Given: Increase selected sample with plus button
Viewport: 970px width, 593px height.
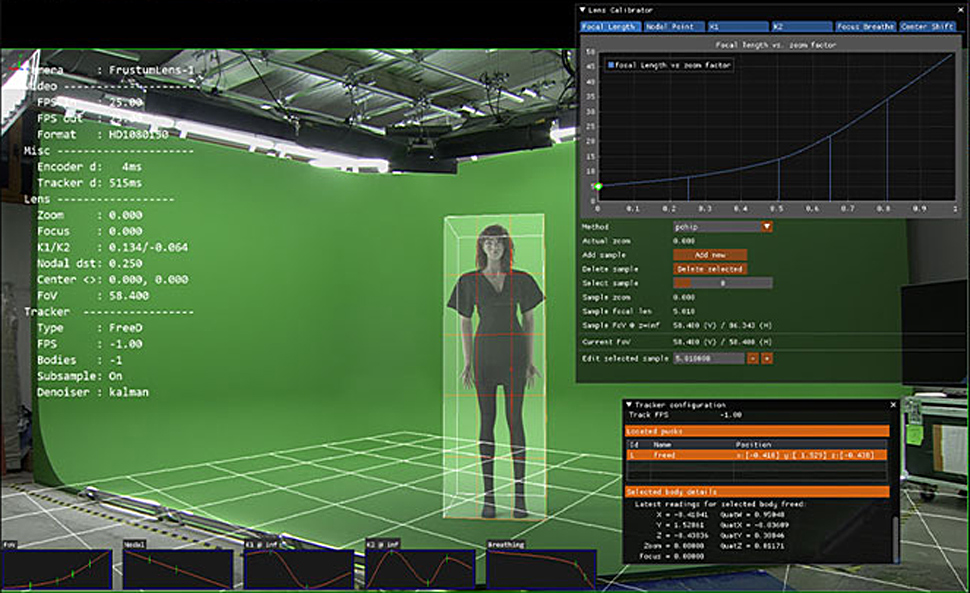Looking at the screenshot, I should pos(767,357).
